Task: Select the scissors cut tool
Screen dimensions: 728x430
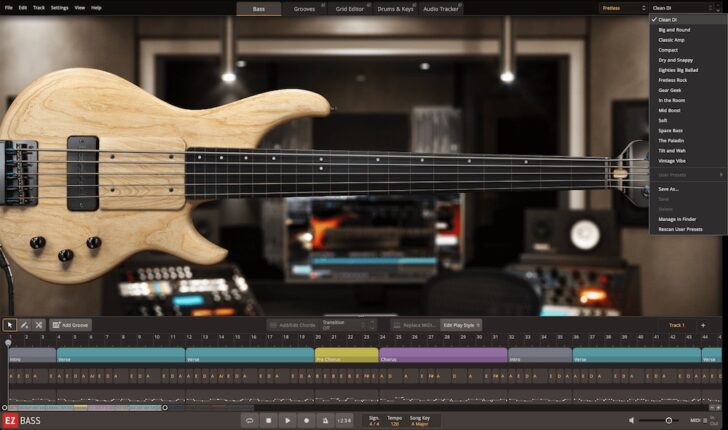Action: point(39,325)
